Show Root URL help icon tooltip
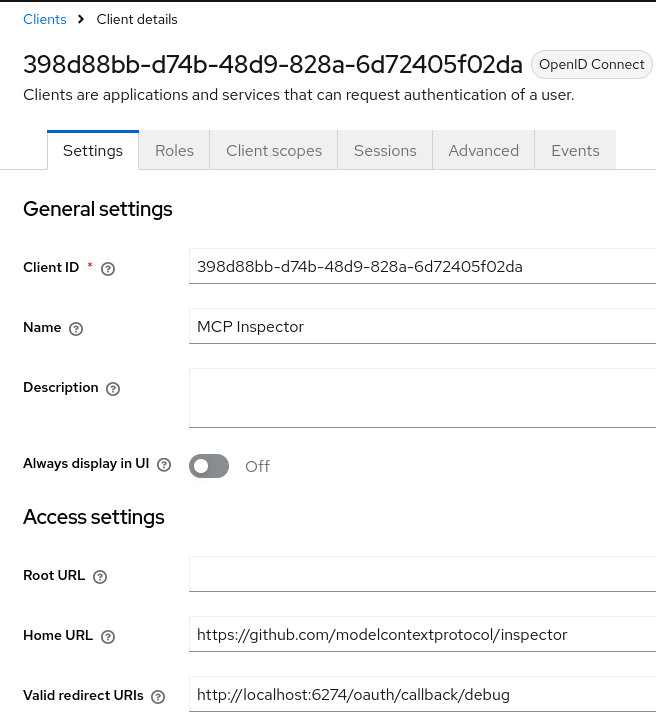Viewport: 656px width, 712px height. coord(99,577)
